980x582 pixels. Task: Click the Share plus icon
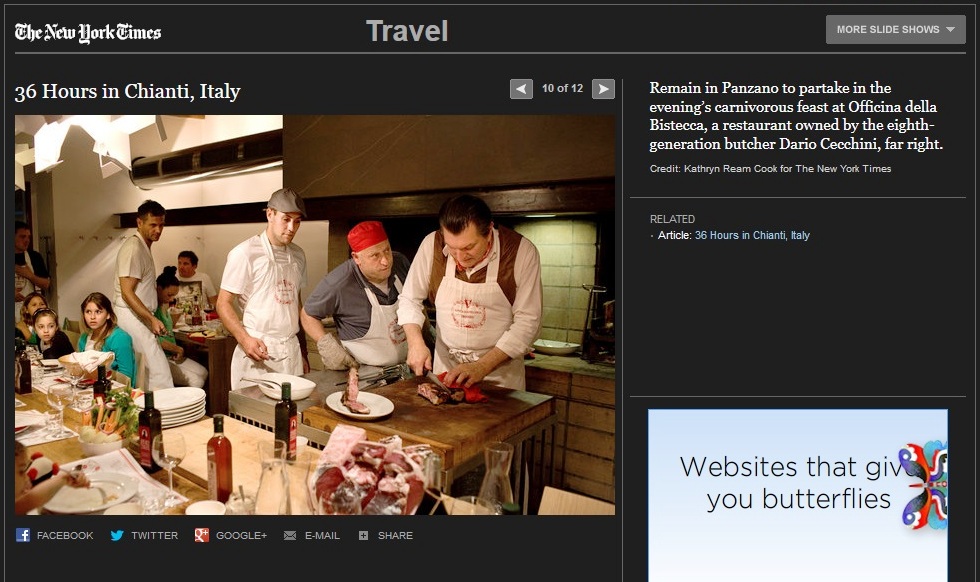tap(363, 535)
